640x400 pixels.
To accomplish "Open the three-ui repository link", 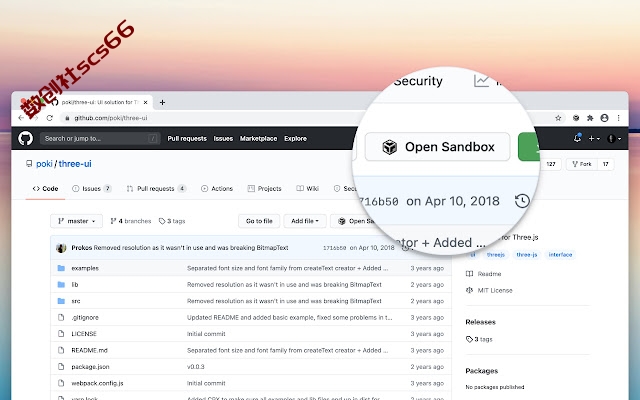I will pyautogui.click(x=75, y=164).
